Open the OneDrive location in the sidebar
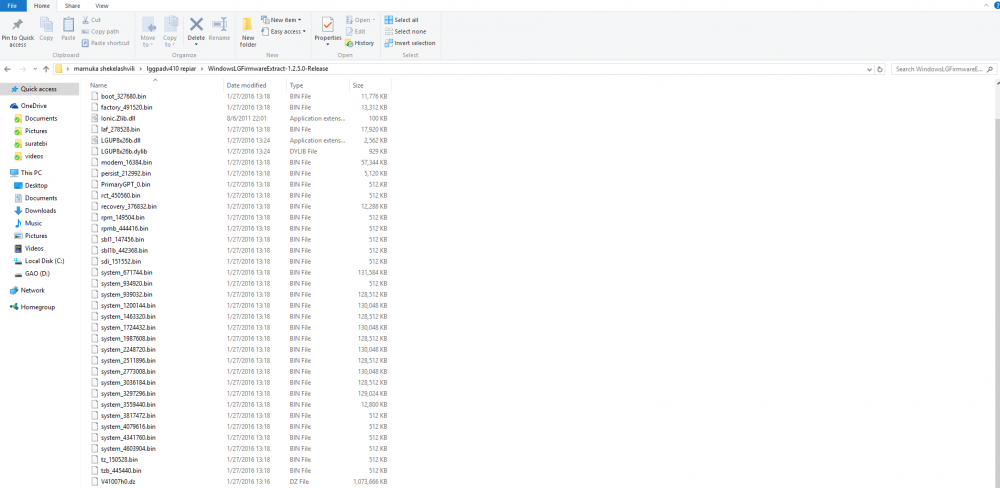This screenshot has height=488, width=1000. pyautogui.click(x=34, y=105)
